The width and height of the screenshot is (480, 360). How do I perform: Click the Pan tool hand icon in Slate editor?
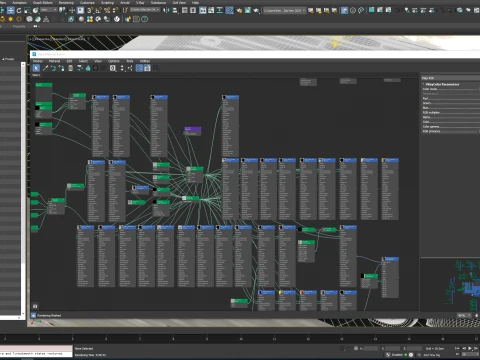tap(476, 315)
